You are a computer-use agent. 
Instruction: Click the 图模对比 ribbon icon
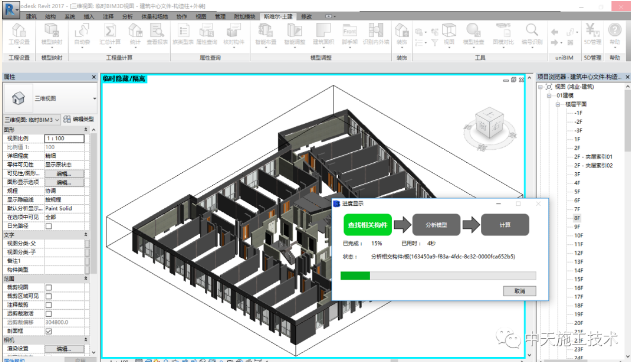pos(503,31)
